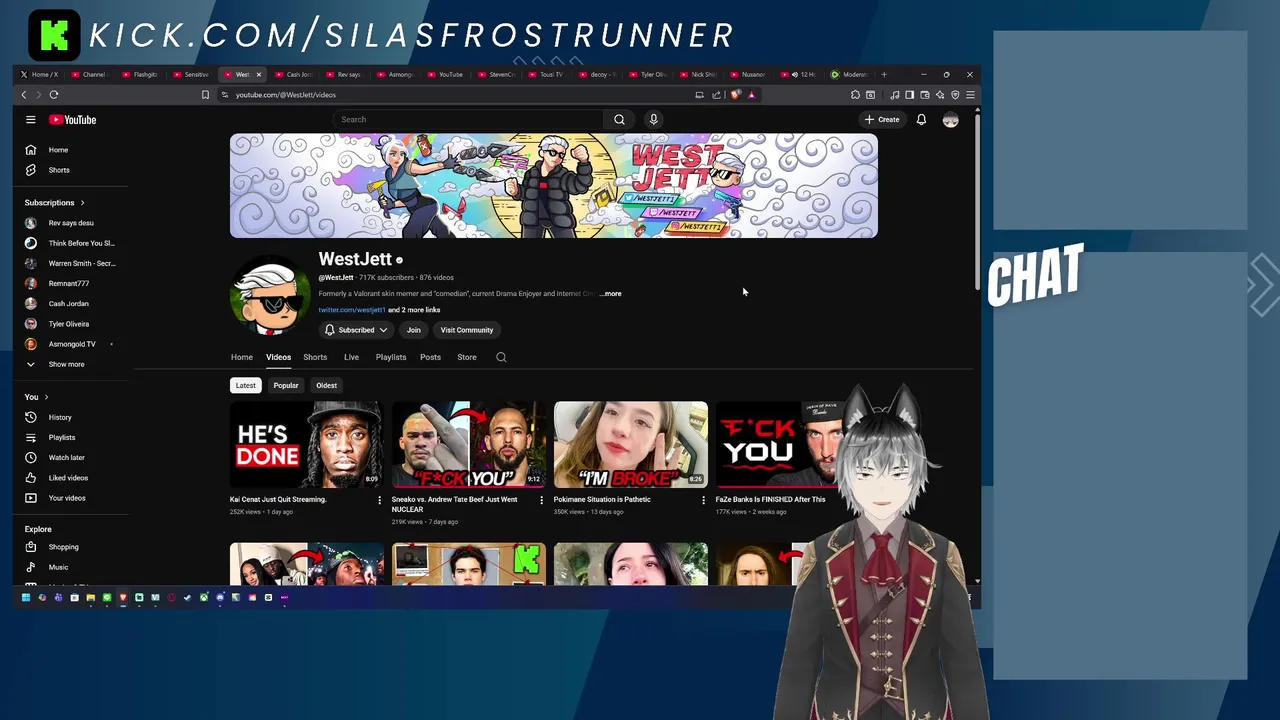Select the Oldest sort chip
The height and width of the screenshot is (720, 1280).
(x=326, y=385)
